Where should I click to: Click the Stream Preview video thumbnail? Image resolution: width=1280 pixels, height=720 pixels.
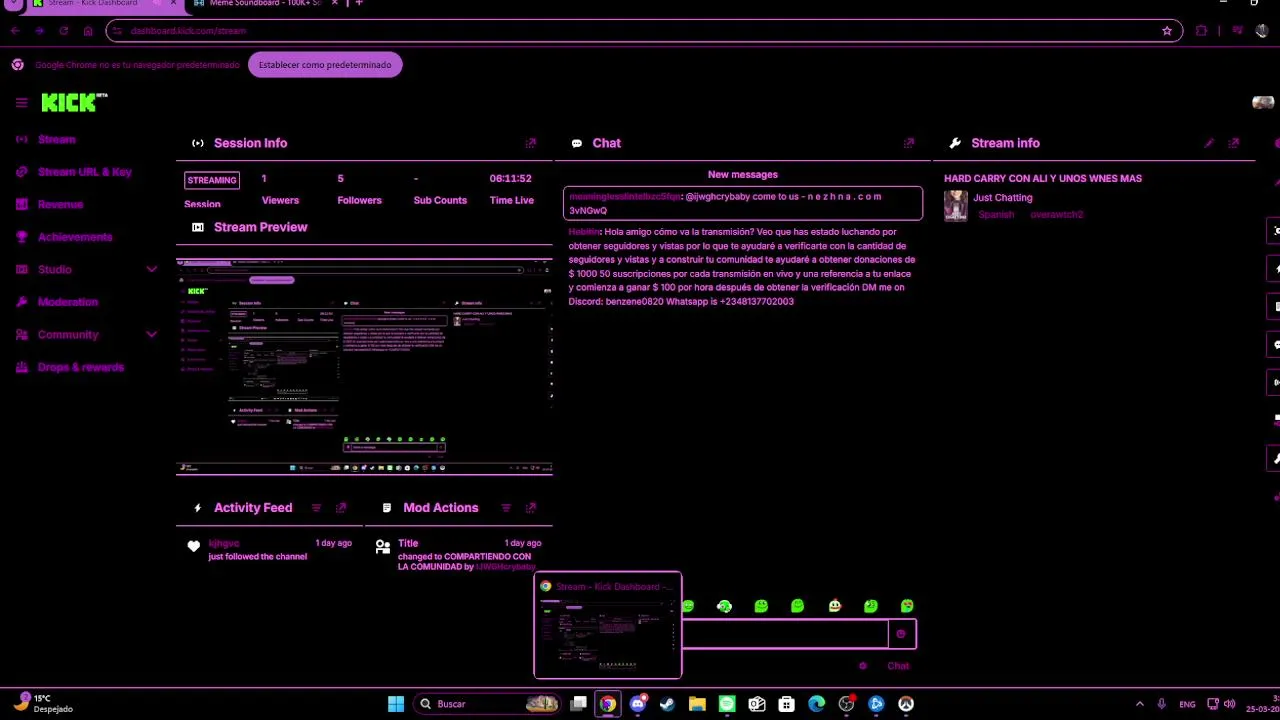pos(364,366)
